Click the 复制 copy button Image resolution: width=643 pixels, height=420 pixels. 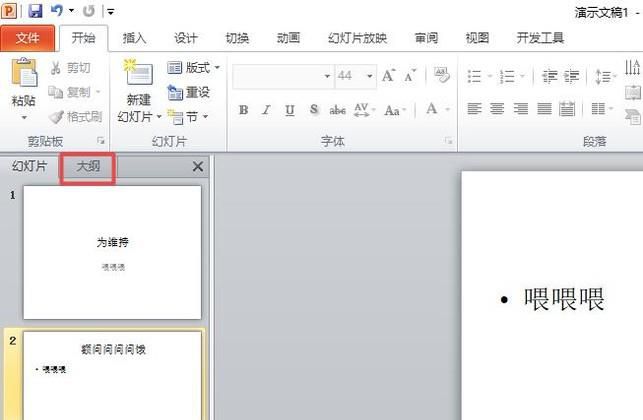tap(69, 92)
